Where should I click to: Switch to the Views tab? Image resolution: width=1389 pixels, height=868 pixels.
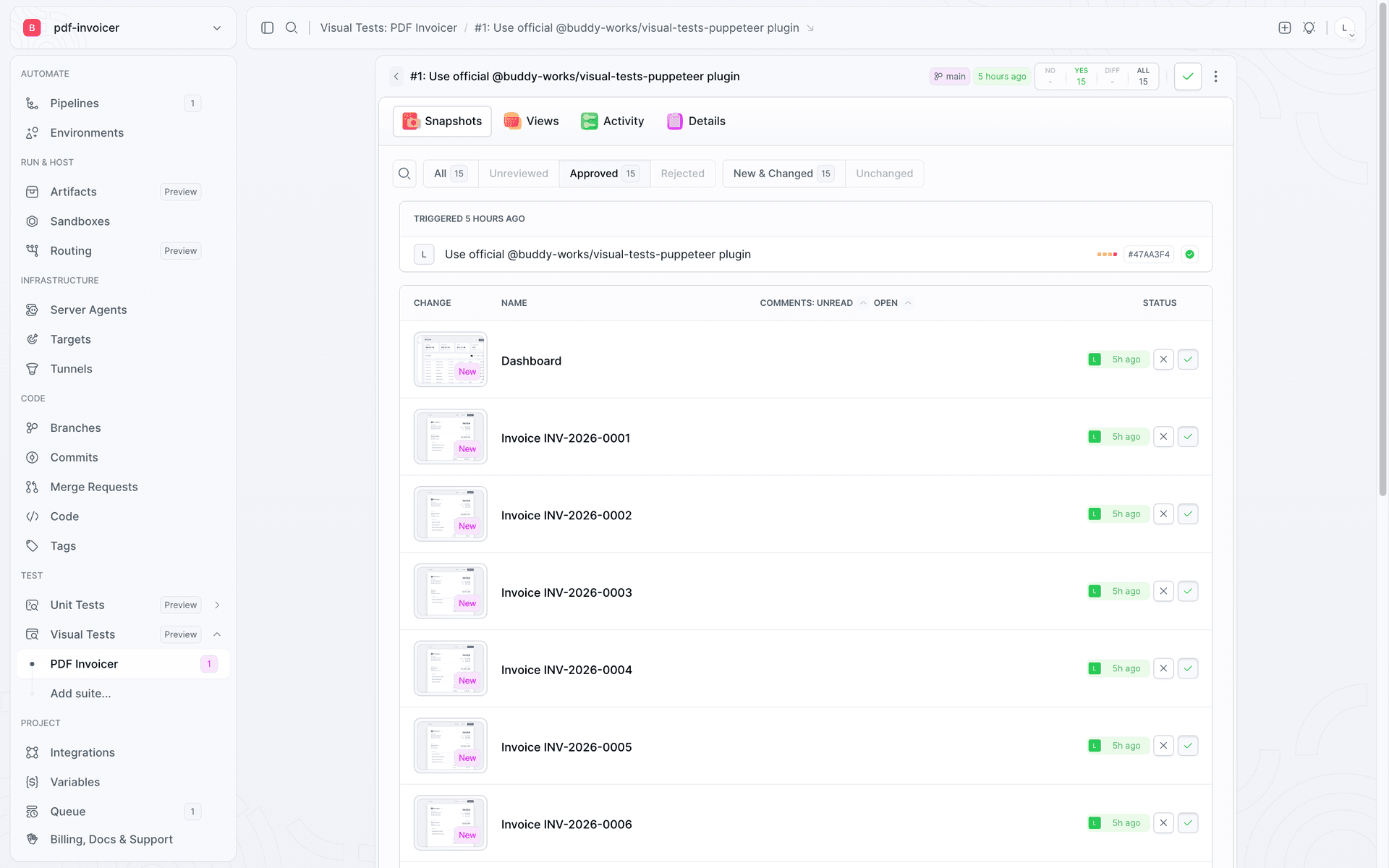(x=532, y=122)
